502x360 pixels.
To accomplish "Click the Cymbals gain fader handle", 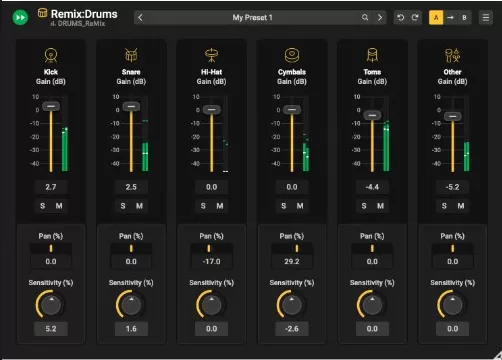I will click(292, 109).
